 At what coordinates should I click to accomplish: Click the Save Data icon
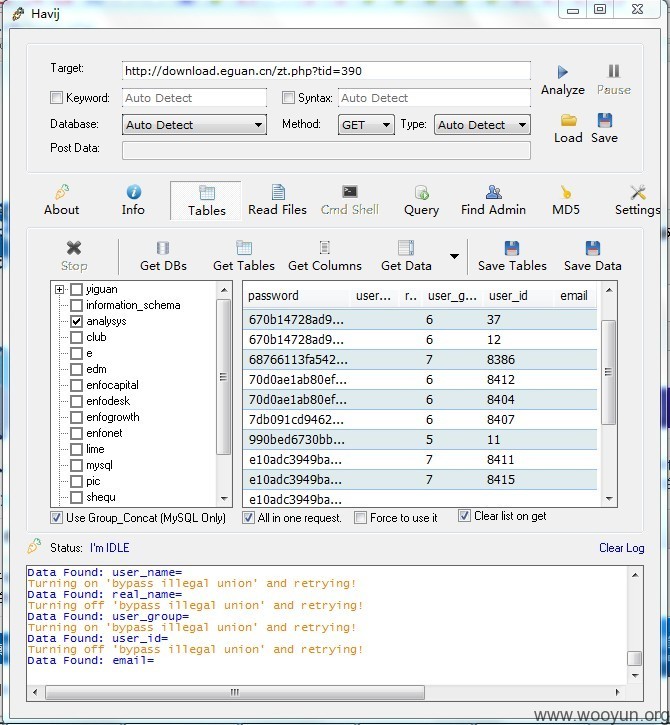(593, 248)
